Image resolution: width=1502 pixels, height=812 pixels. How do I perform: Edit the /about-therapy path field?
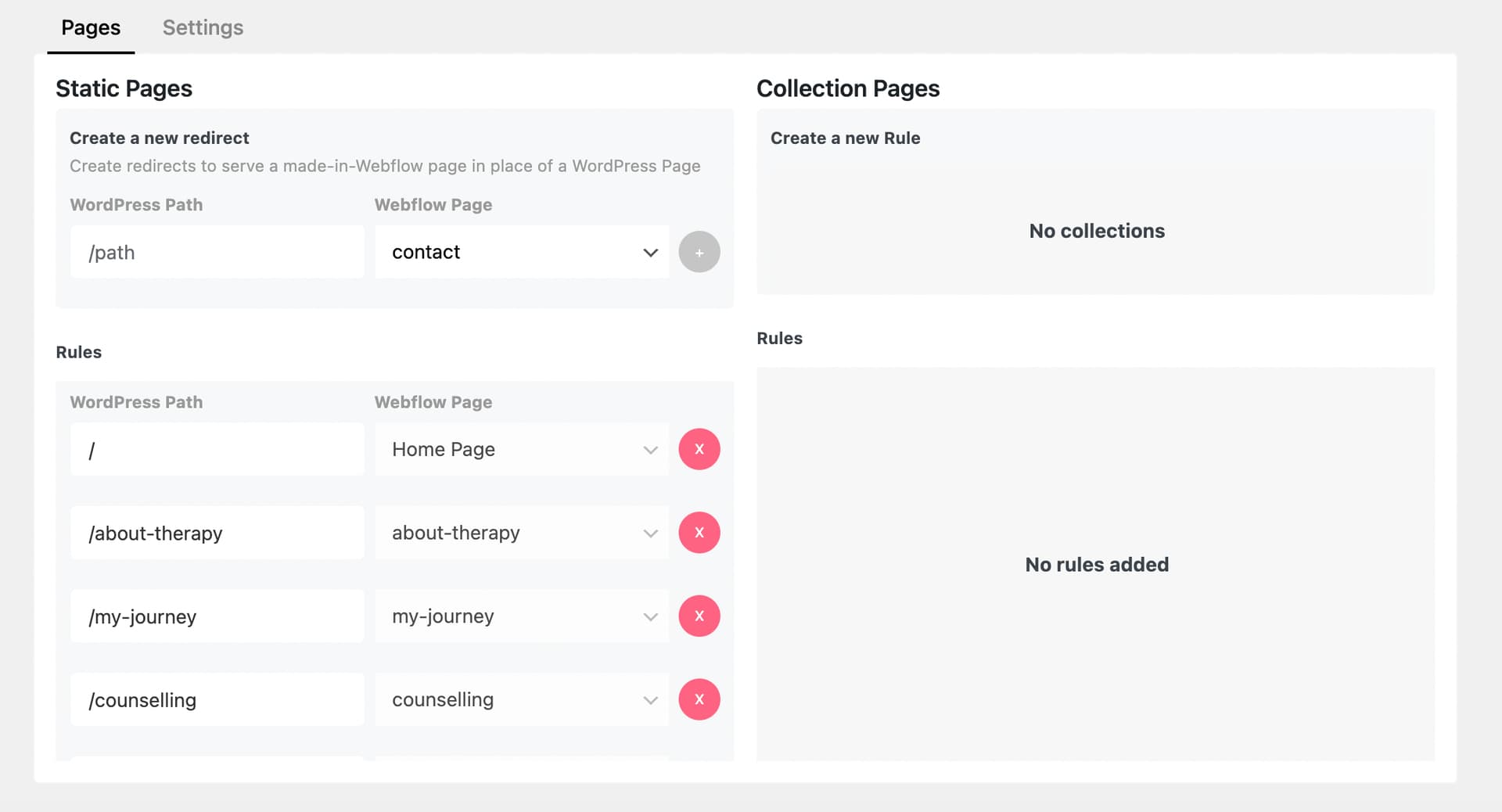click(217, 533)
